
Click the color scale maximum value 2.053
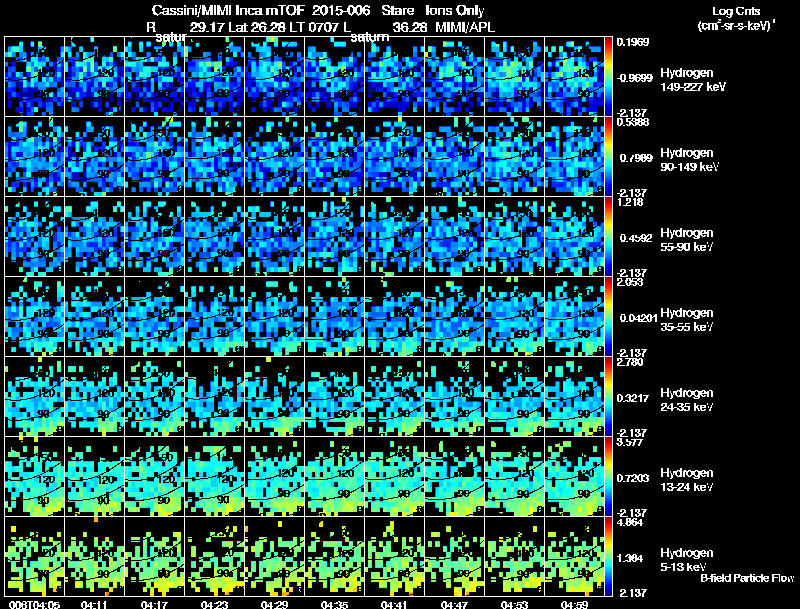click(630, 283)
